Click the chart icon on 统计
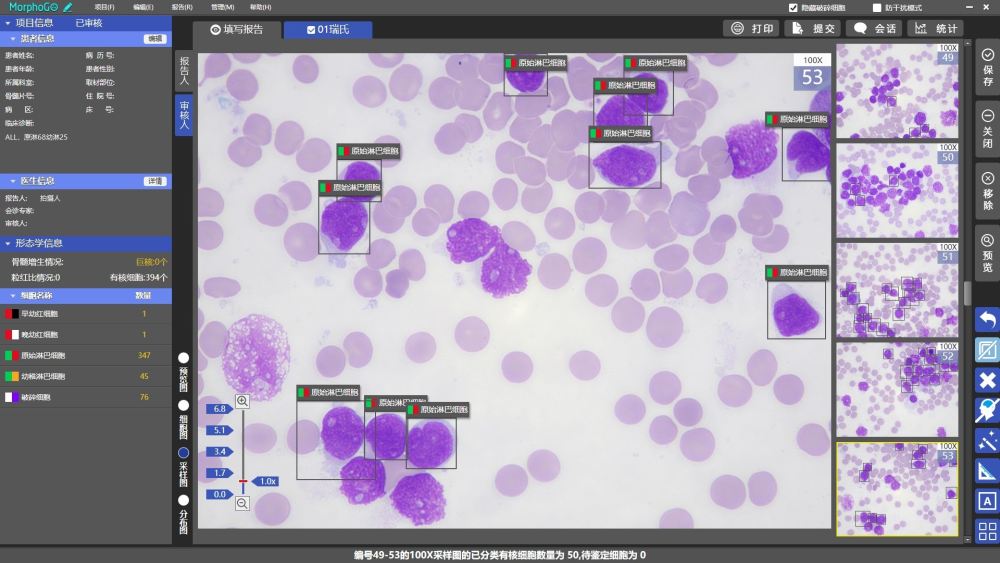Viewport: 1000px width, 563px height. tap(921, 28)
